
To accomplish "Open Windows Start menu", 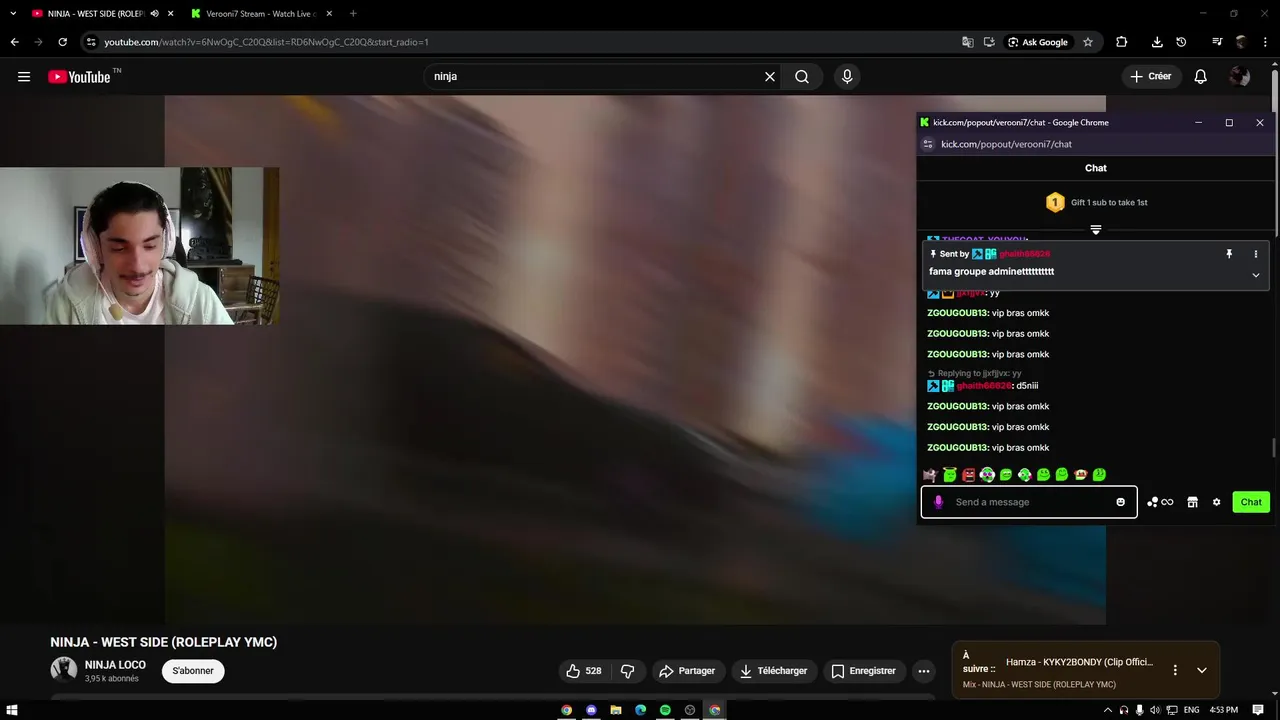I will coord(13,710).
